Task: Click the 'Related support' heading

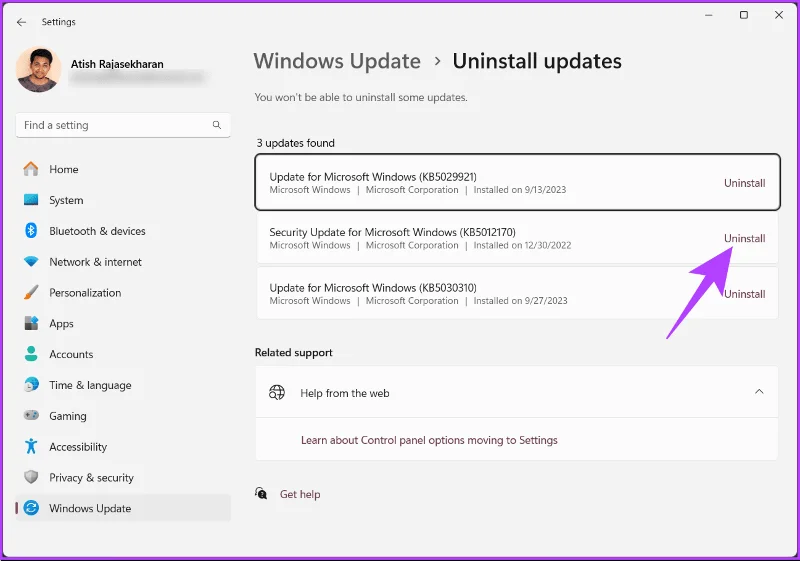Action: (293, 352)
